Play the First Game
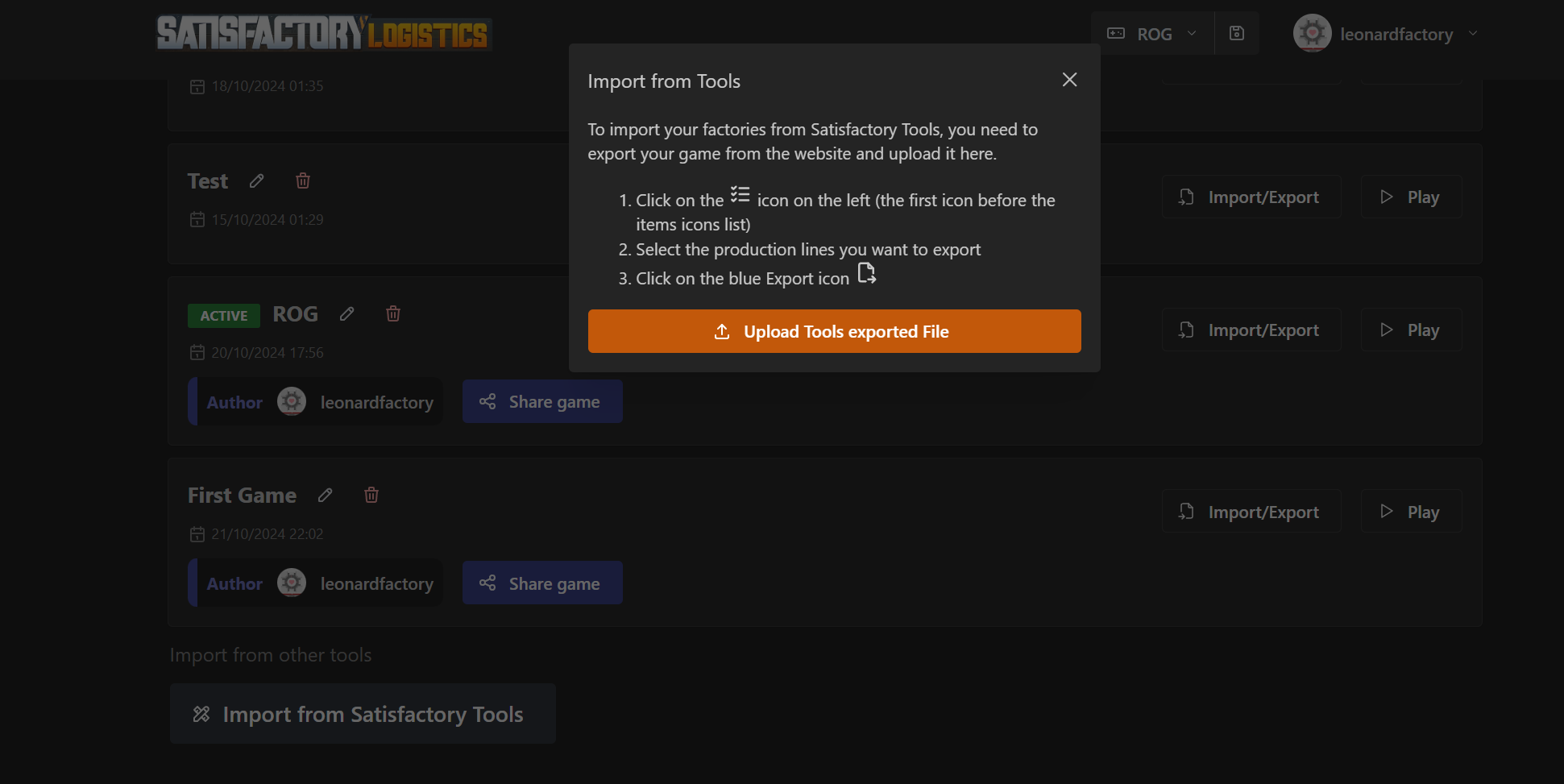The height and width of the screenshot is (784, 1564). [1411, 512]
